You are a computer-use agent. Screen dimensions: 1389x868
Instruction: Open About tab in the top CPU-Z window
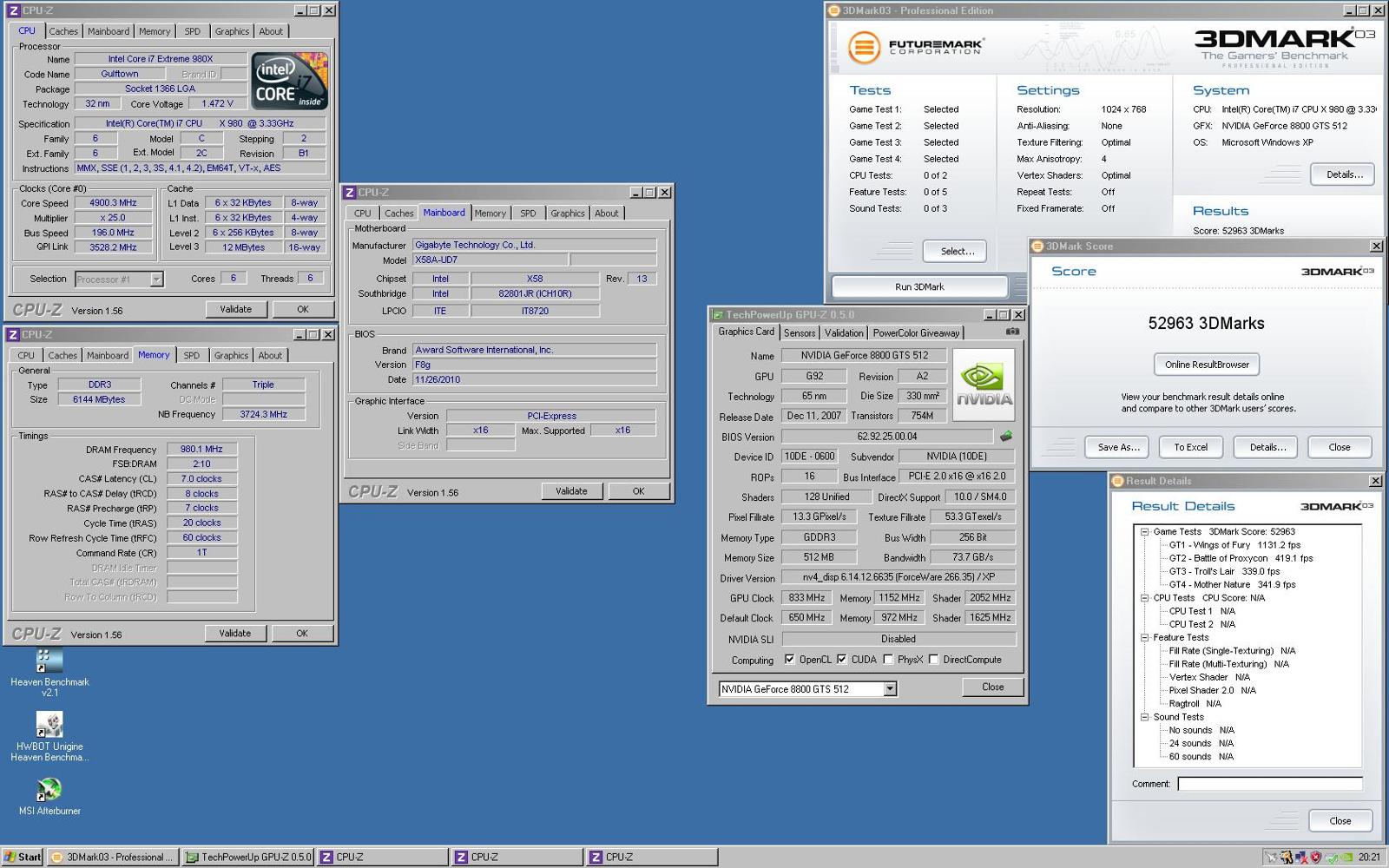[271, 31]
